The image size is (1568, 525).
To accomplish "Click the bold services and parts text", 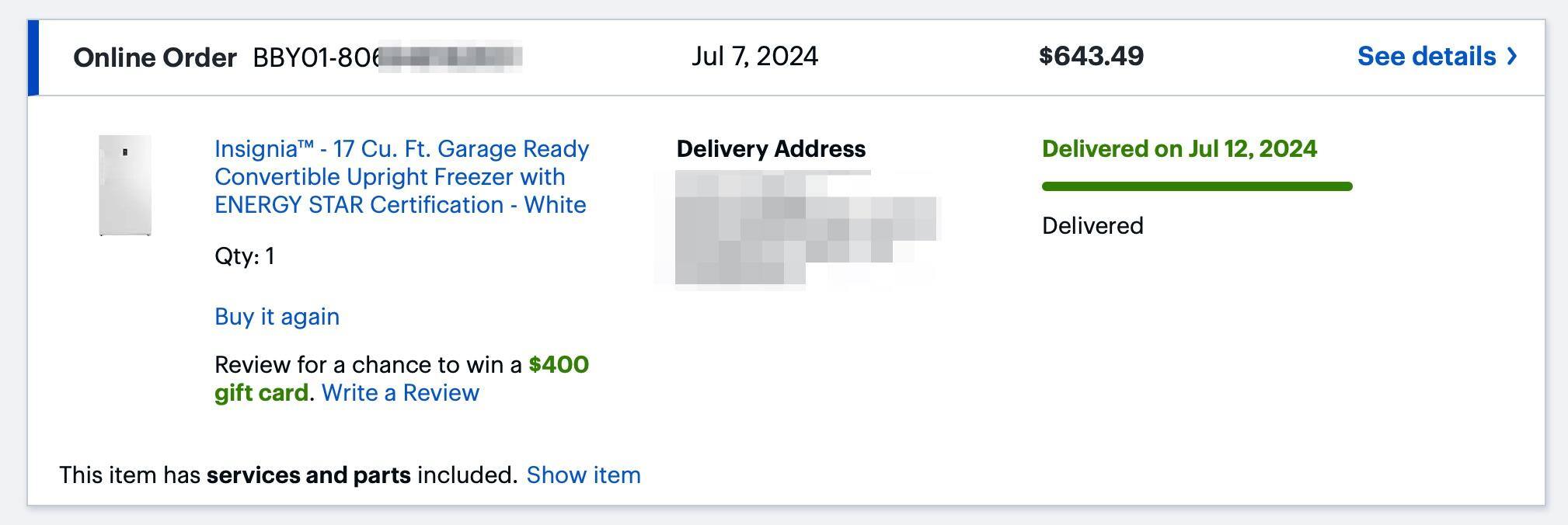I will click(x=308, y=475).
